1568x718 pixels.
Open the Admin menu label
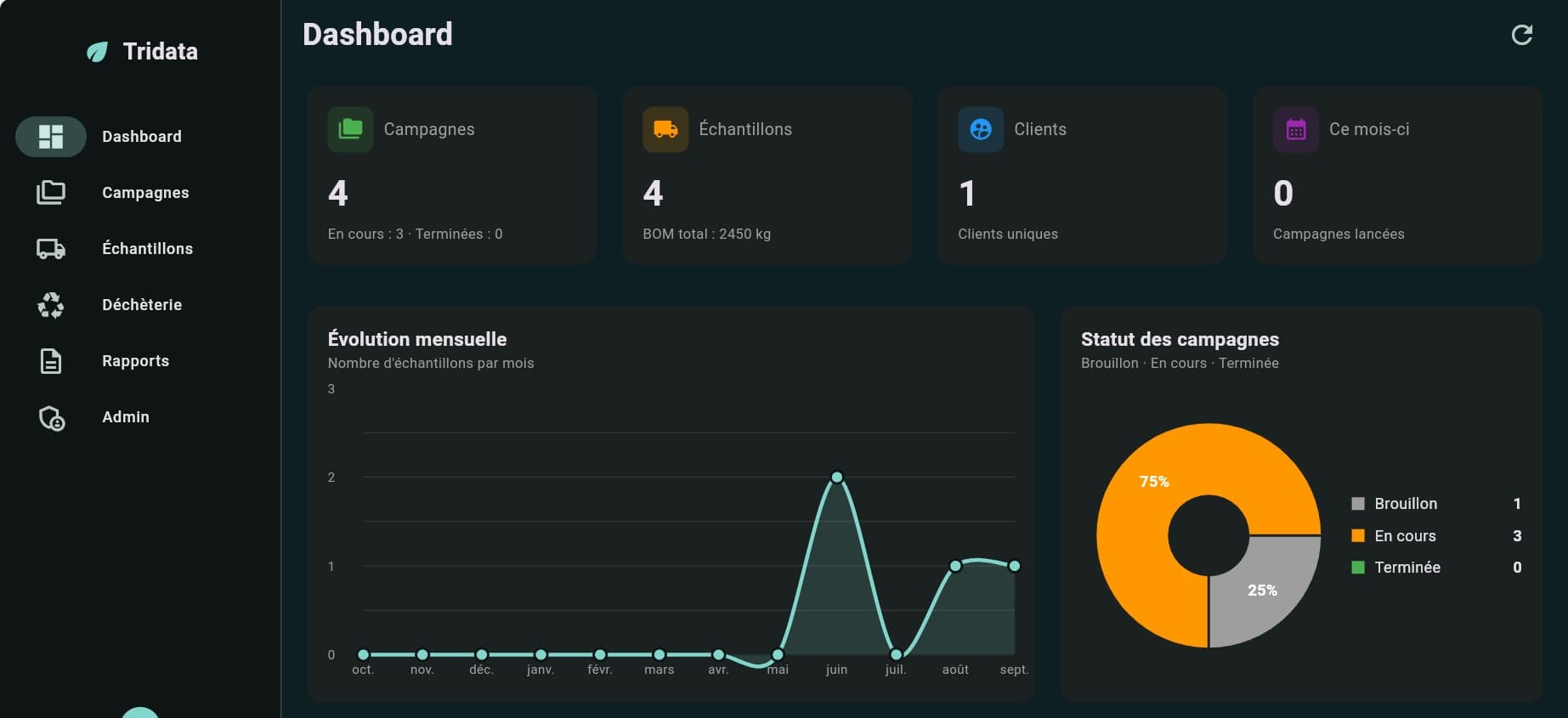point(126,417)
